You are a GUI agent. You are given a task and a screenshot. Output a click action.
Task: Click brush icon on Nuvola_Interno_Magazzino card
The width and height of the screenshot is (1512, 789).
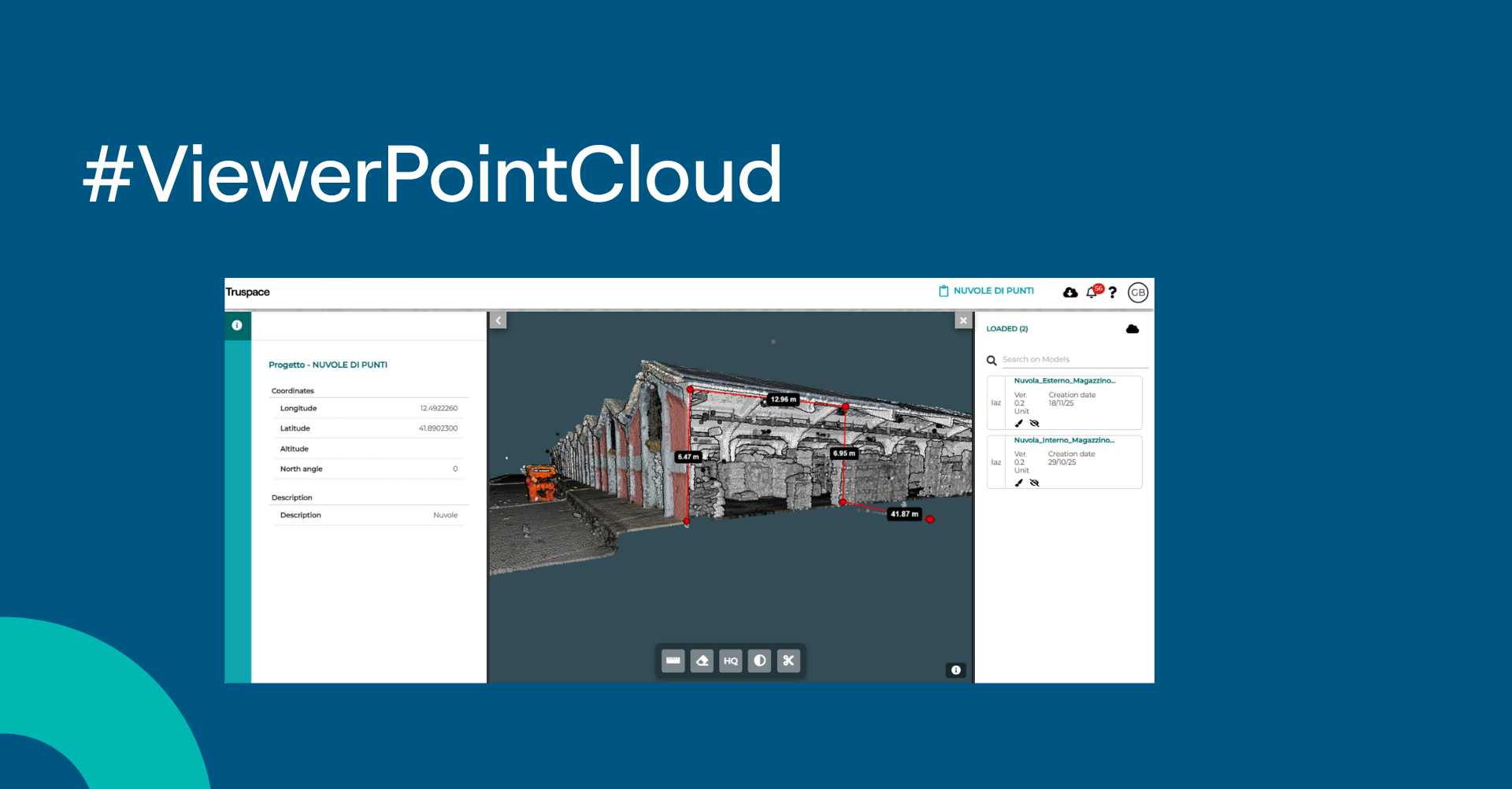[1019, 483]
